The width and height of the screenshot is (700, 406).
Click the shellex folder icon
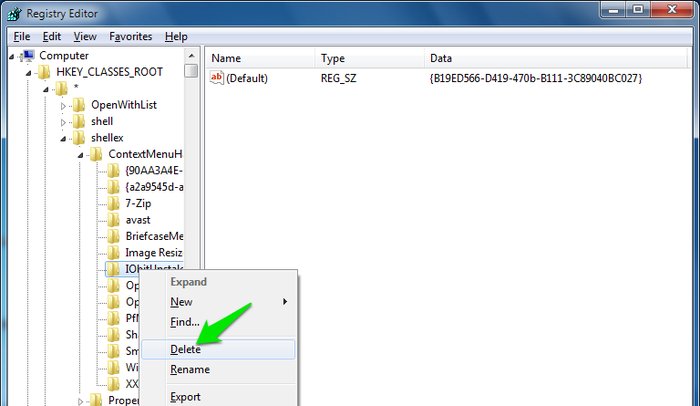pos(79,138)
